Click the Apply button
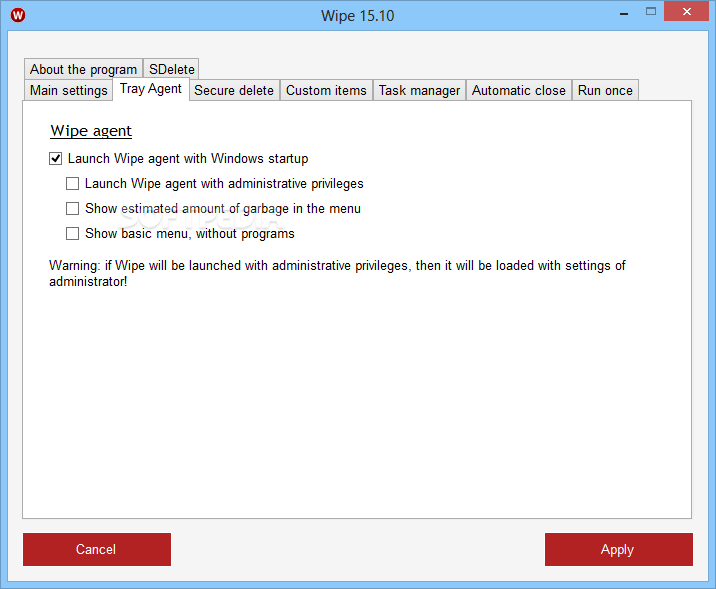The height and width of the screenshot is (589, 716). 619,549
